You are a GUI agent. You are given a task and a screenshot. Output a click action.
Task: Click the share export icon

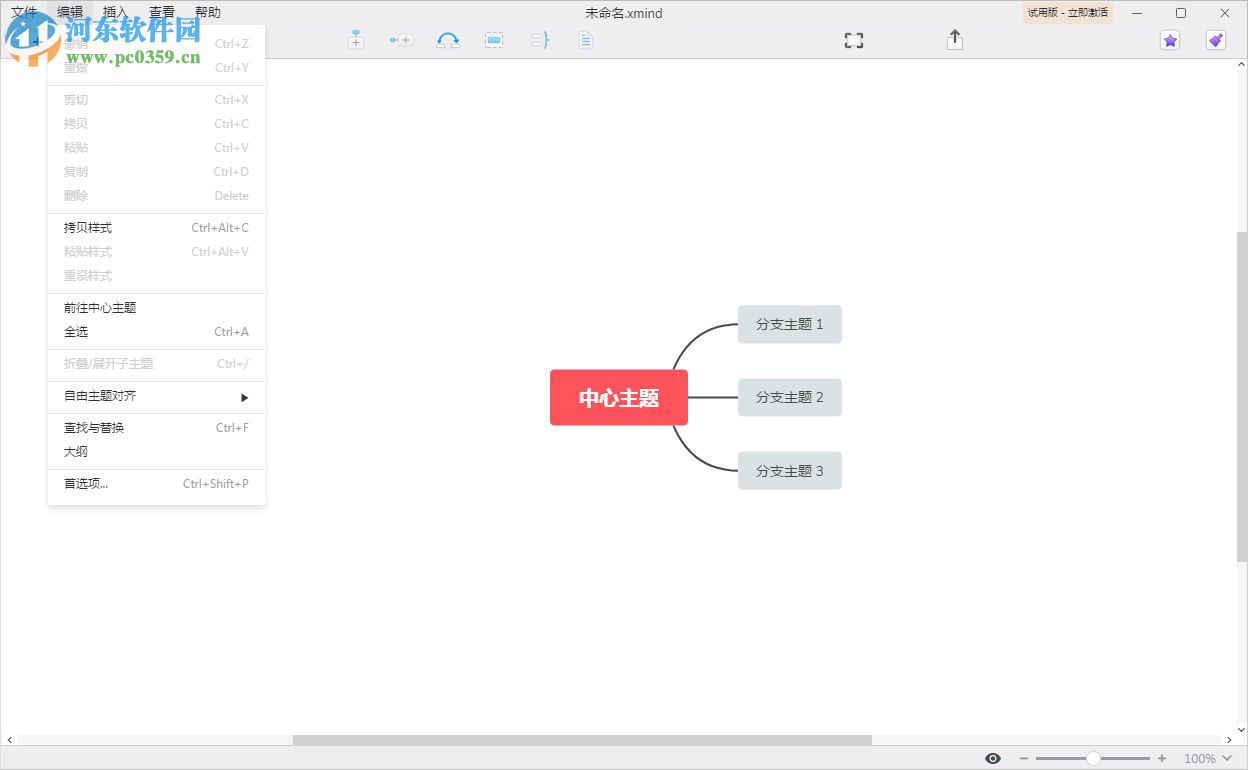pos(955,39)
